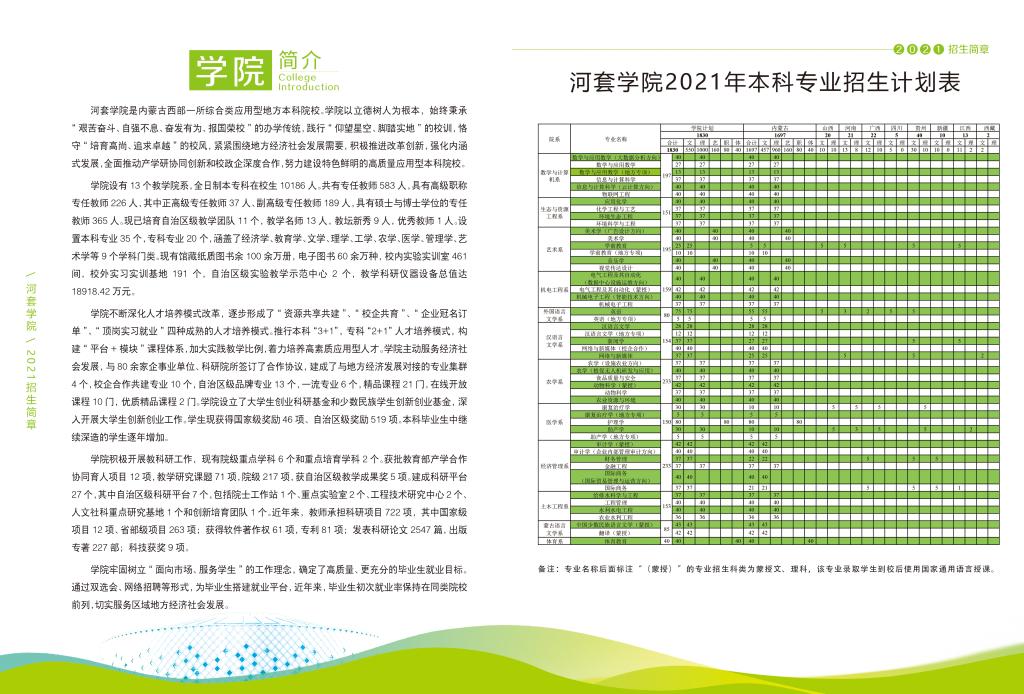This screenshot has width=1024, height=694.
Task: Click the paragraph starting 学院积极开展教科研工作
Action: pyautogui.click(x=270, y=503)
